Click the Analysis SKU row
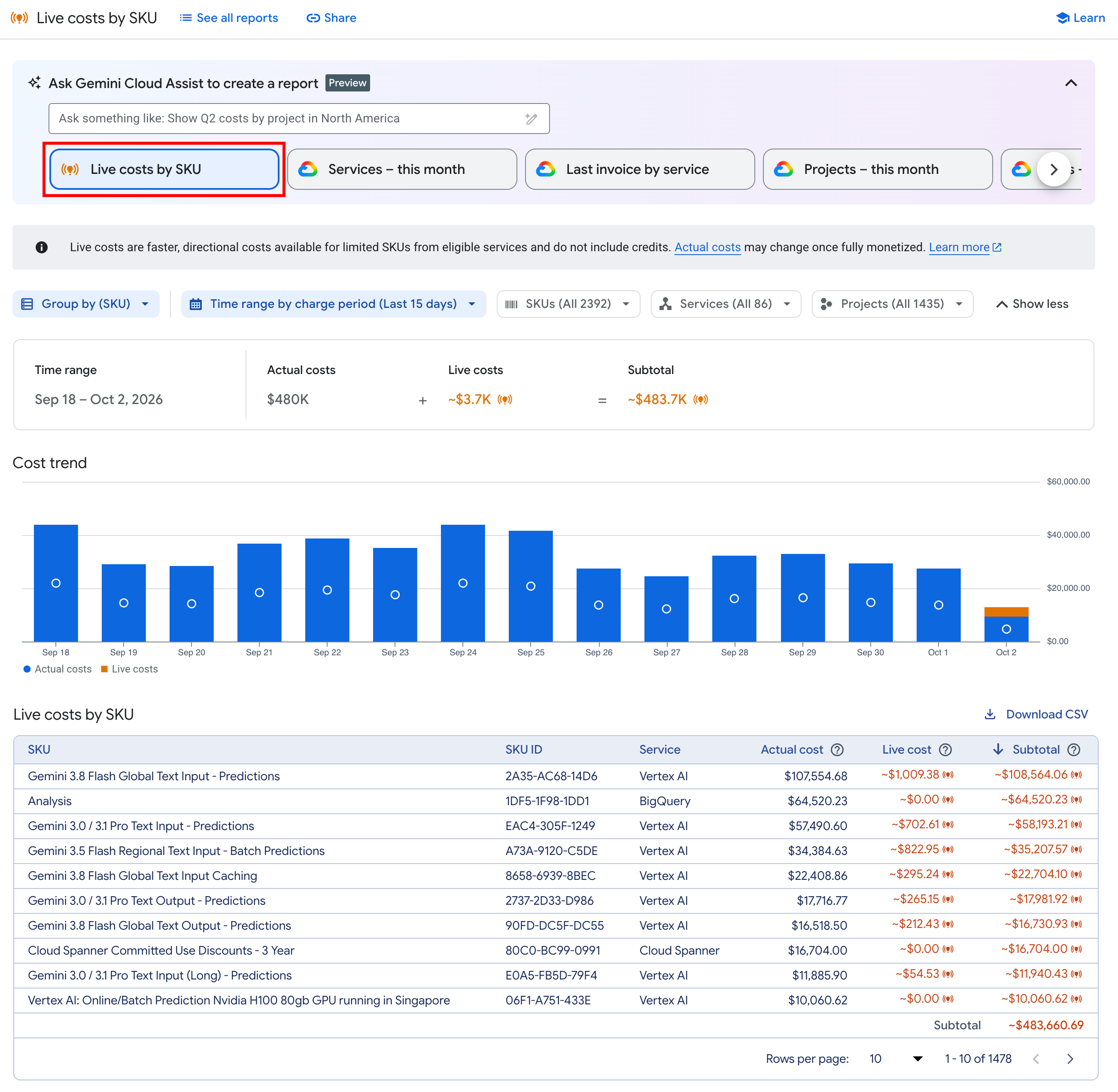This screenshot has width=1118, height=1092. pyautogui.click(x=556, y=801)
